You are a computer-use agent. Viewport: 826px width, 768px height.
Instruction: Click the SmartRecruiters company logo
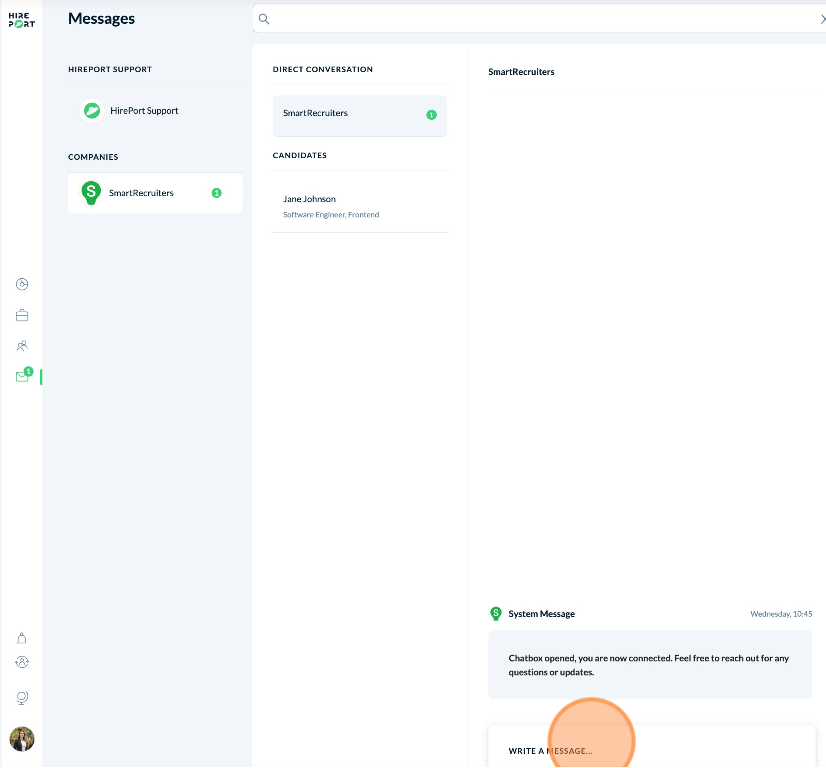91,193
